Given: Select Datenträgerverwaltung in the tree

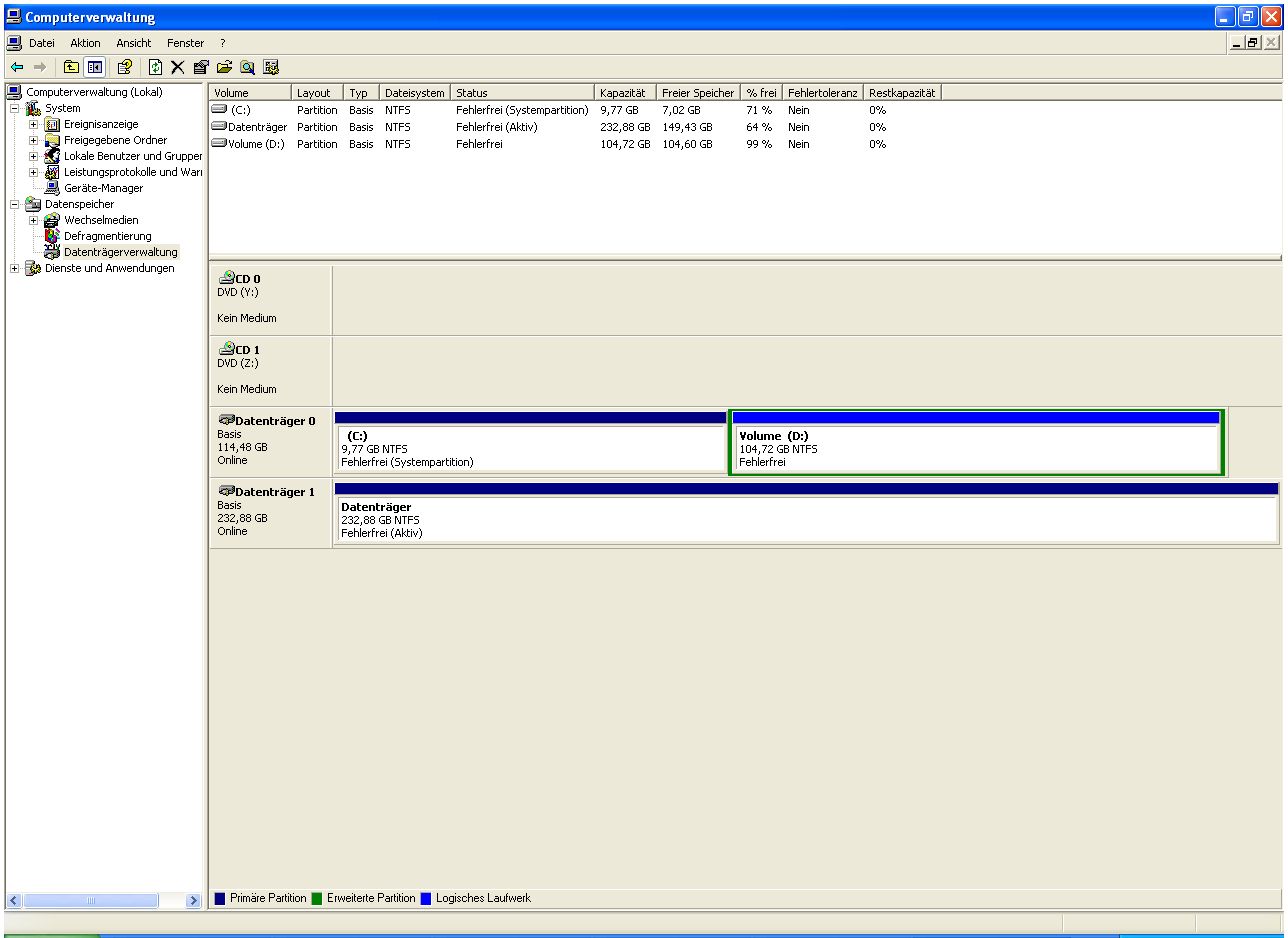Looking at the screenshot, I should 120,252.
